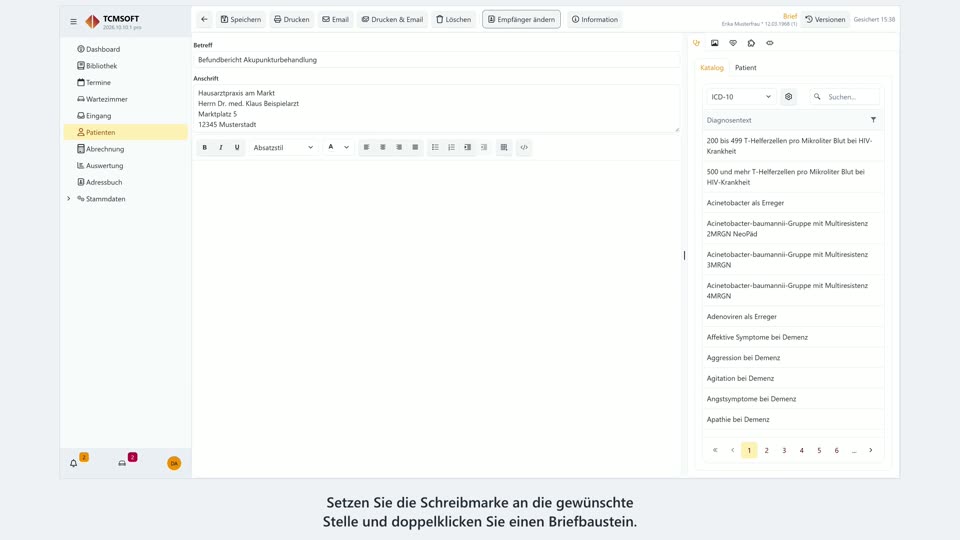Open Auswertung in the sidebar
Viewport: 960px width, 540px height.
[126, 165]
